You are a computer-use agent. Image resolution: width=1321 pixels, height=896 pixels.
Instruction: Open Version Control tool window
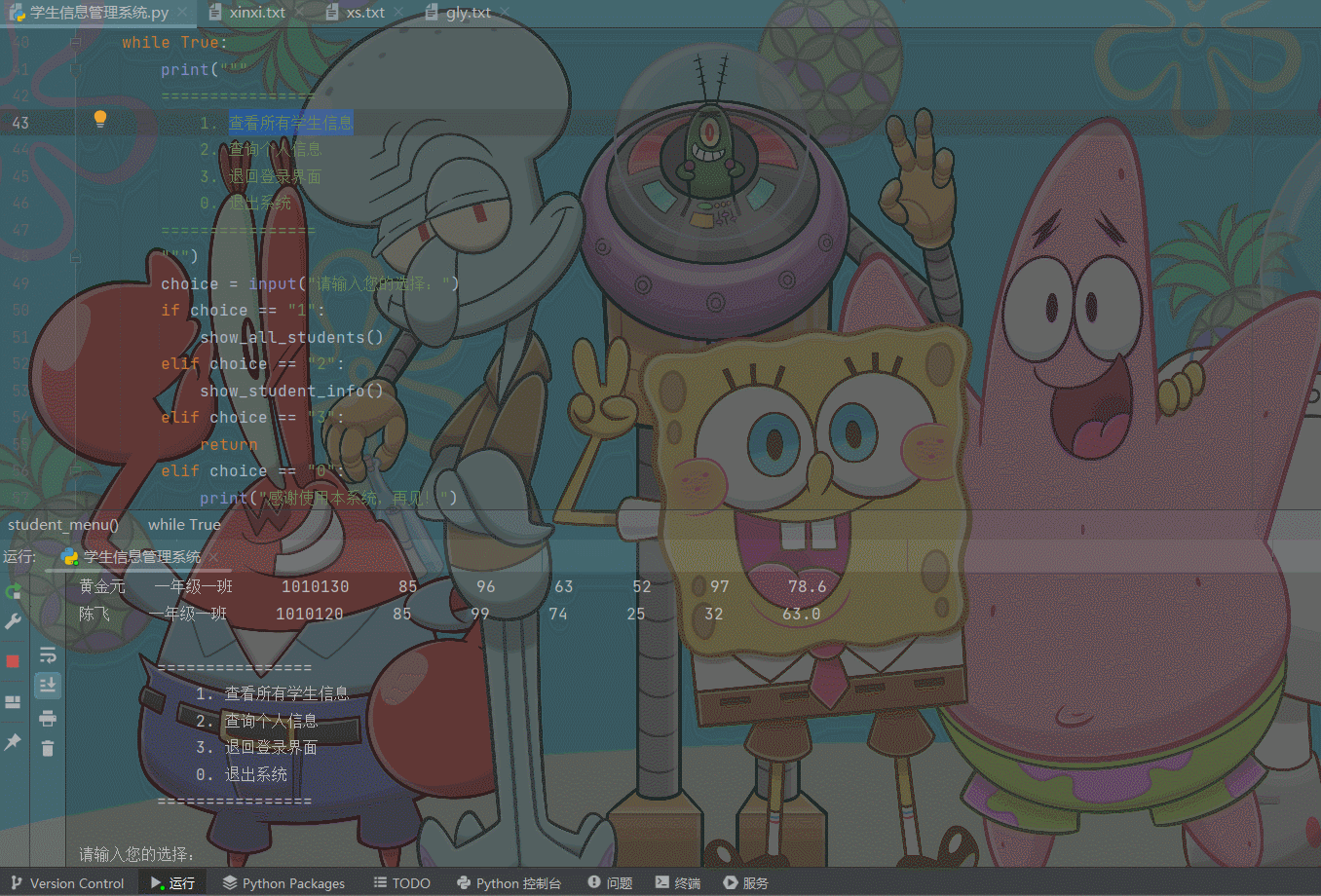pyautogui.click(x=67, y=883)
